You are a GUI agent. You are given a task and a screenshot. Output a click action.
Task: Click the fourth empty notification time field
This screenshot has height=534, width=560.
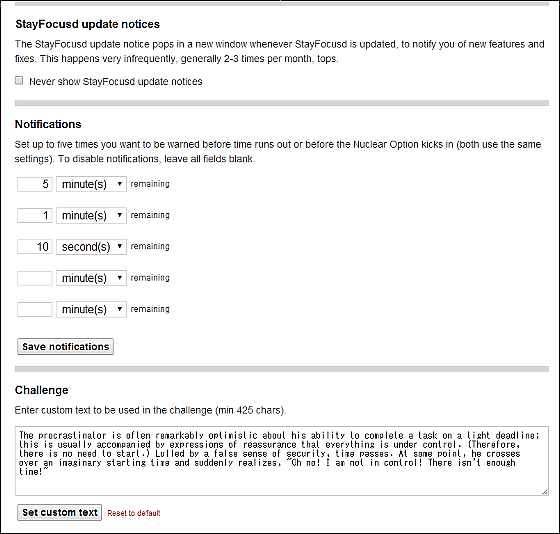pyautogui.click(x=35, y=278)
